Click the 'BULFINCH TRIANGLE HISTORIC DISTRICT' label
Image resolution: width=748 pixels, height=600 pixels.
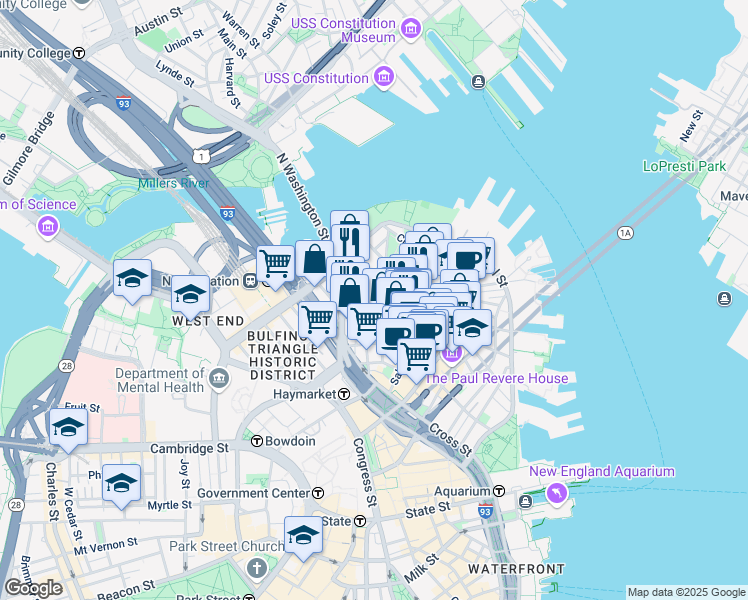283,356
